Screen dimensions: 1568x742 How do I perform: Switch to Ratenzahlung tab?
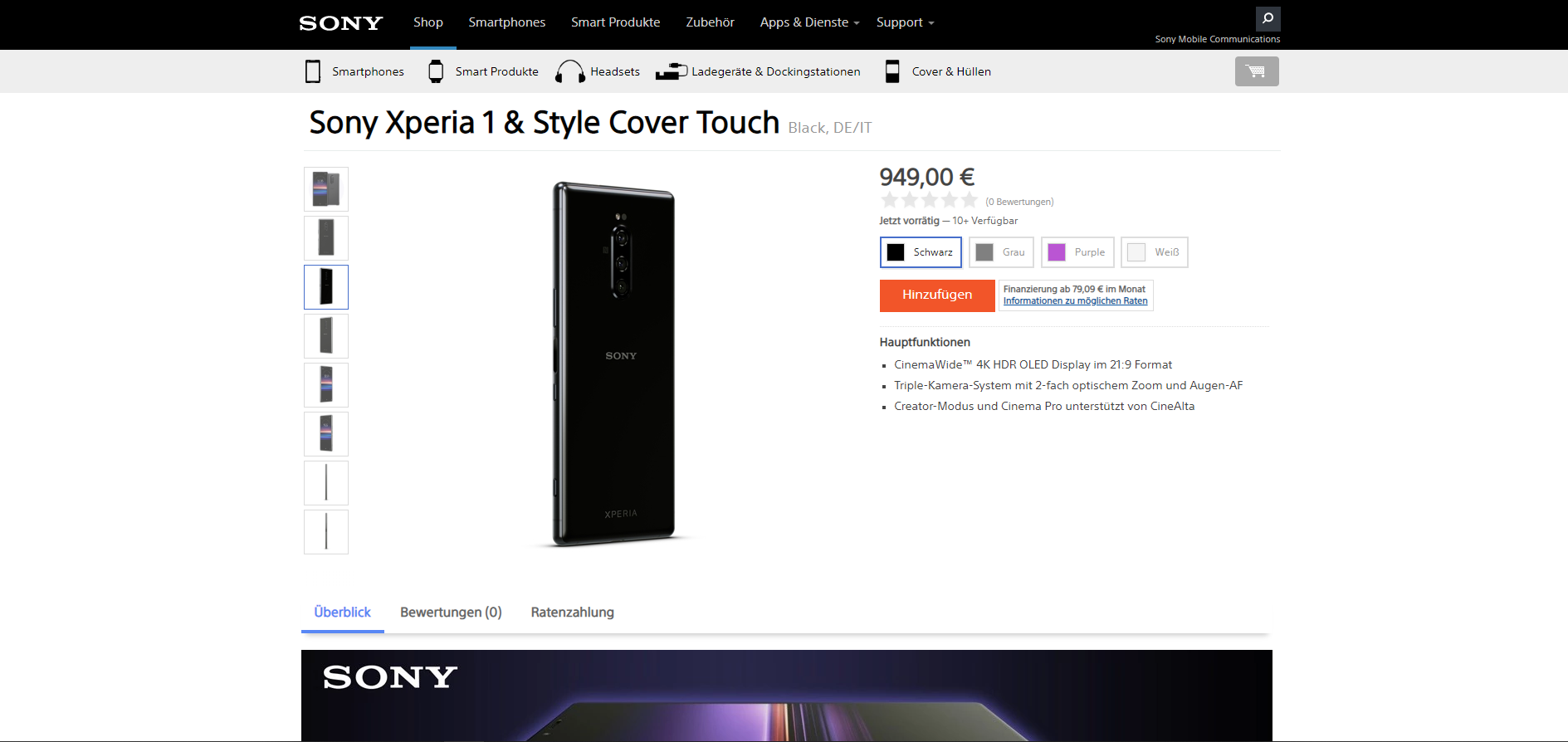573,613
